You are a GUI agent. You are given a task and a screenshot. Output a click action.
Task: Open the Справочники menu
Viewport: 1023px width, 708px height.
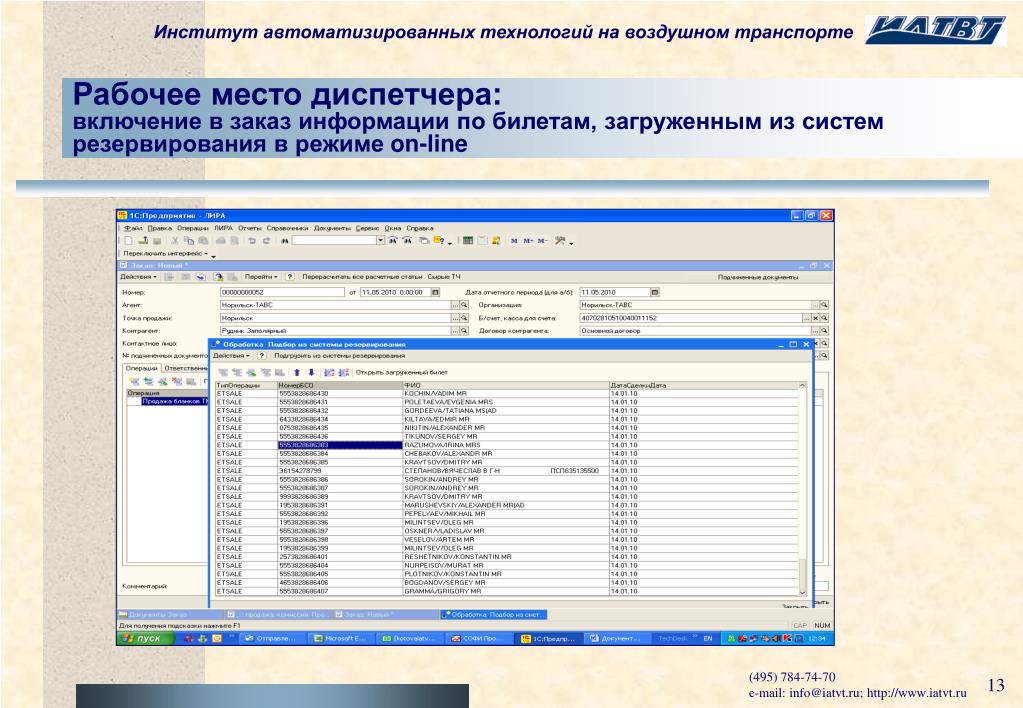pyautogui.click(x=288, y=228)
